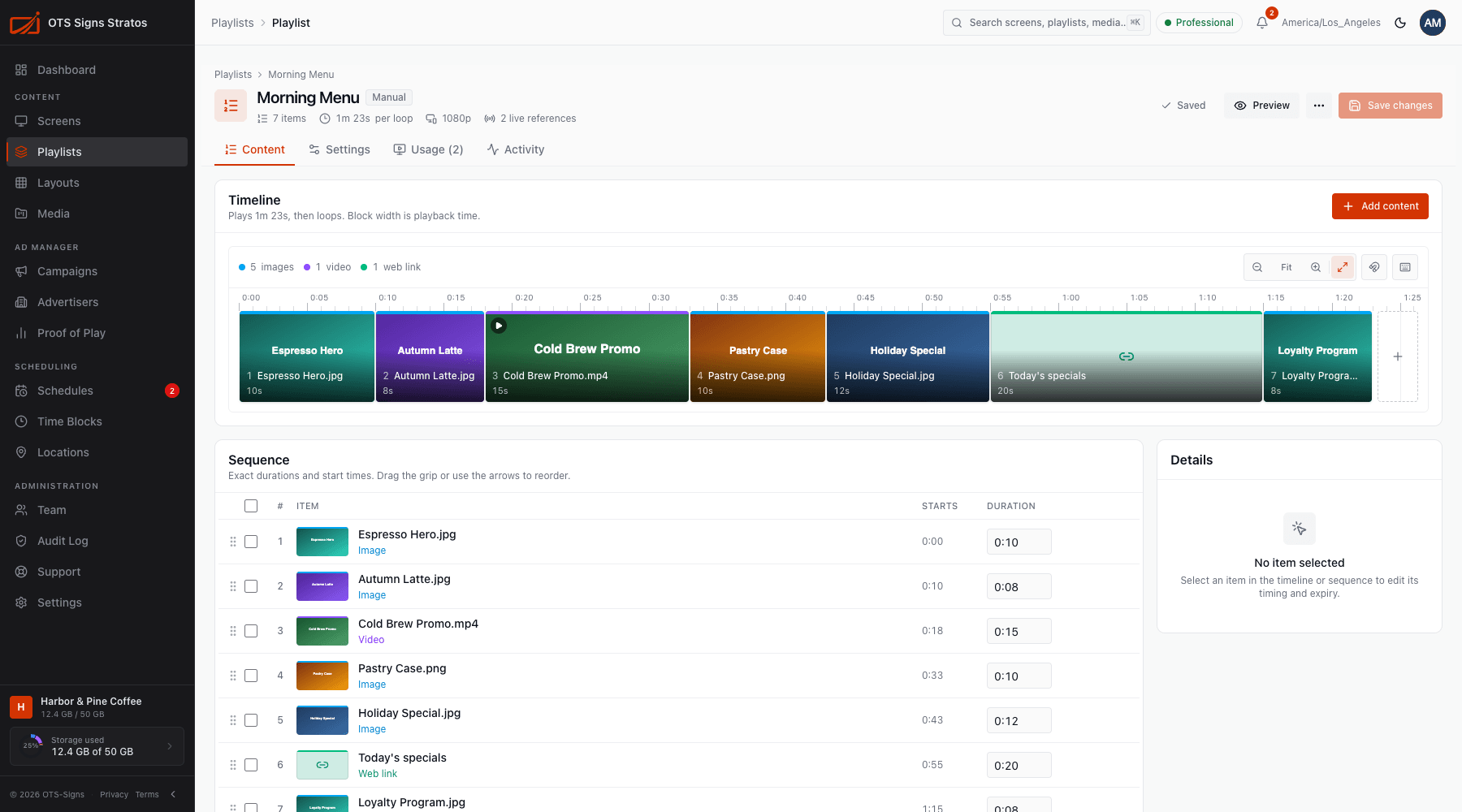
Task: Go to Playlists breadcrumb link above title
Action: (233, 75)
